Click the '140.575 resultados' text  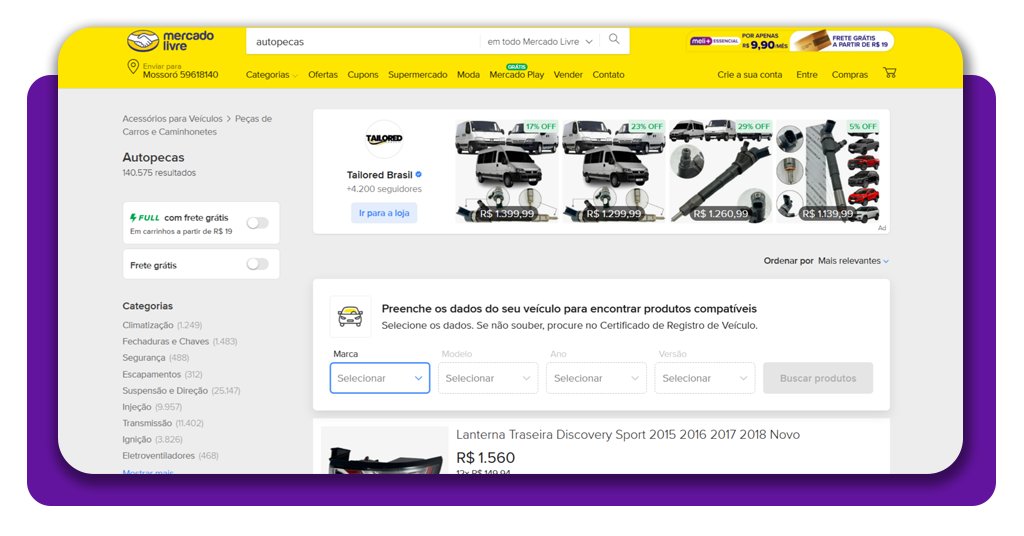(x=159, y=173)
